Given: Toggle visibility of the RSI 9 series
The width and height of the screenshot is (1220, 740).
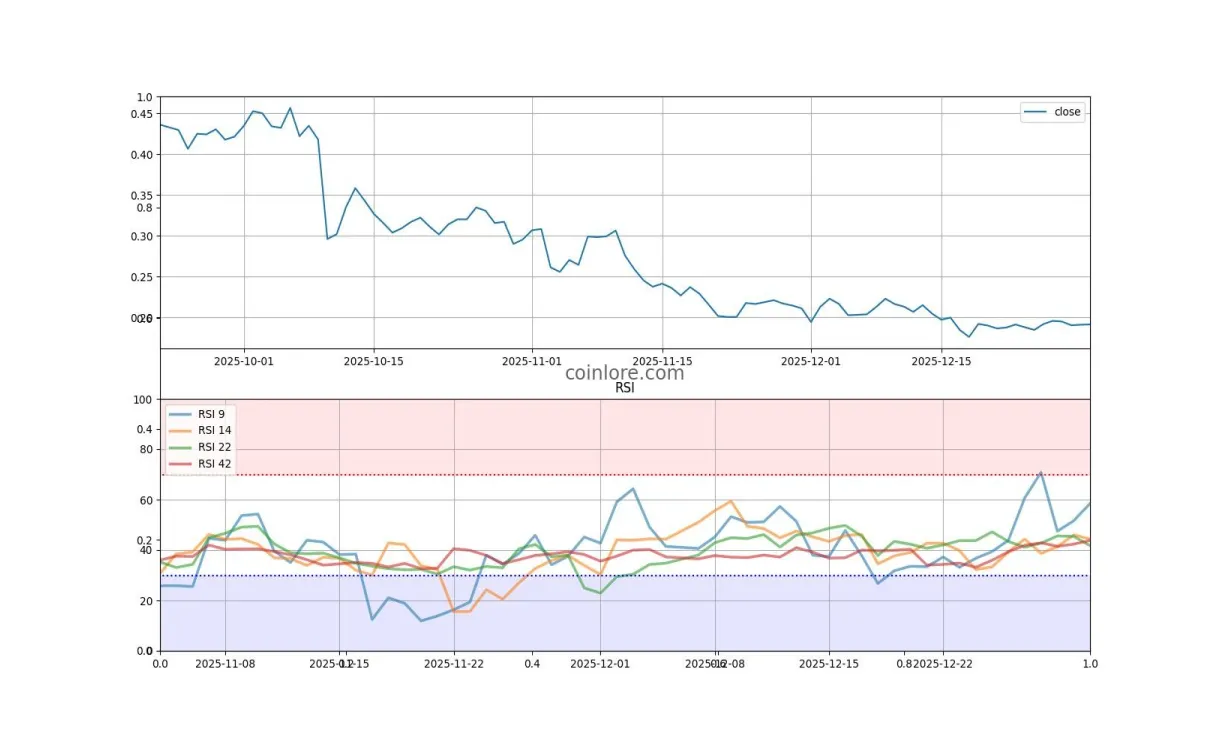Looking at the screenshot, I should click(x=196, y=413).
